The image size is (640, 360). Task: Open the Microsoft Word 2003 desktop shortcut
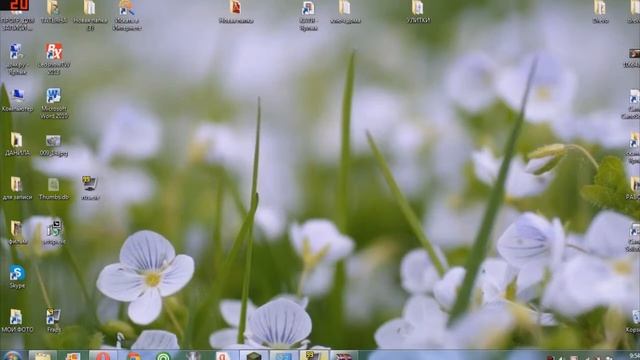54,103
